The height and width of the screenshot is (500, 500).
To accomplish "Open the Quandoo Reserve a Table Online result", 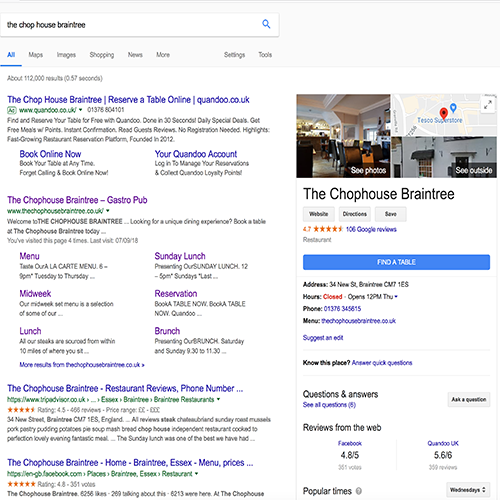I will point(128,99).
